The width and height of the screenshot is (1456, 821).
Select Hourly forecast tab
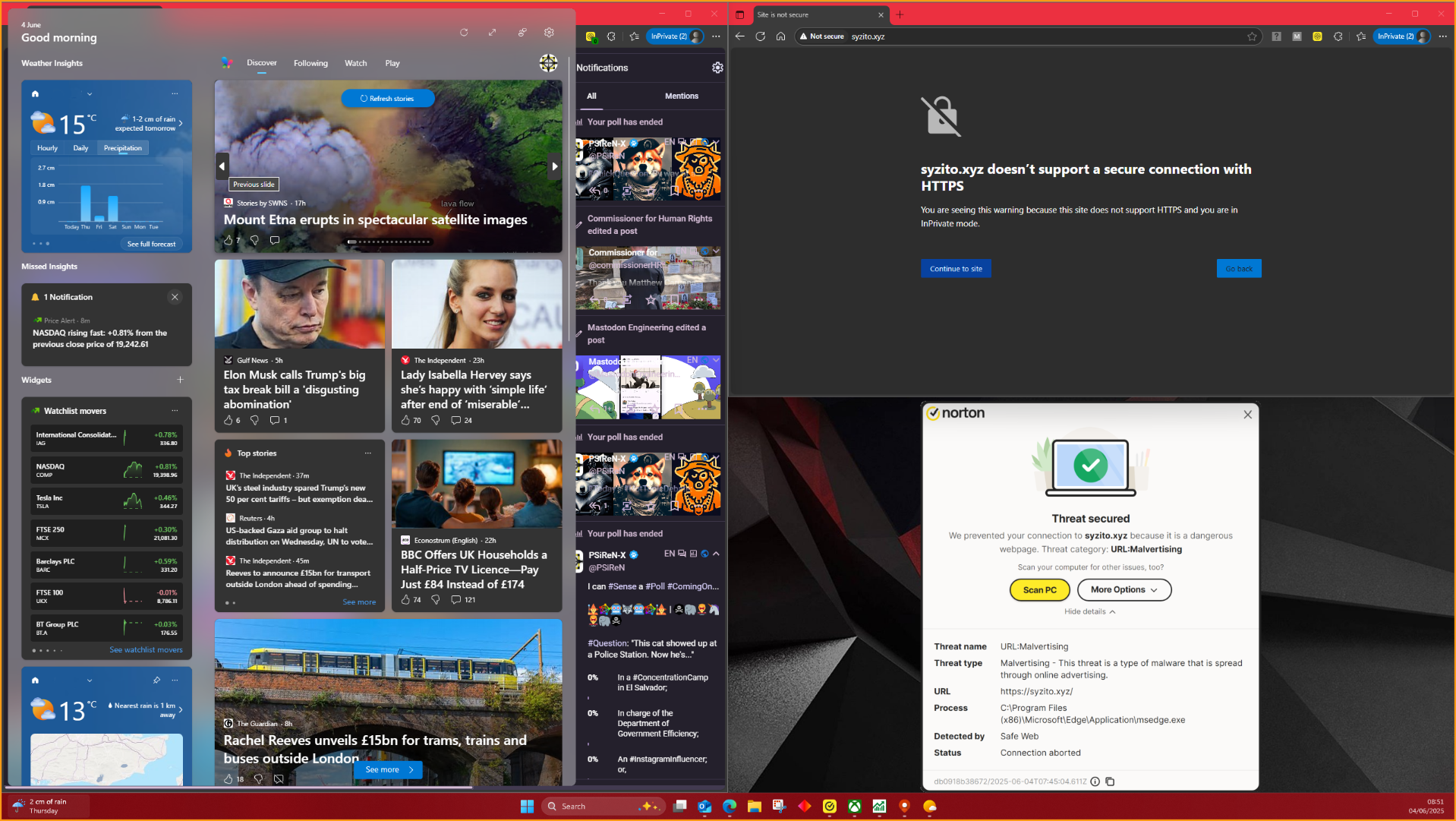47,148
